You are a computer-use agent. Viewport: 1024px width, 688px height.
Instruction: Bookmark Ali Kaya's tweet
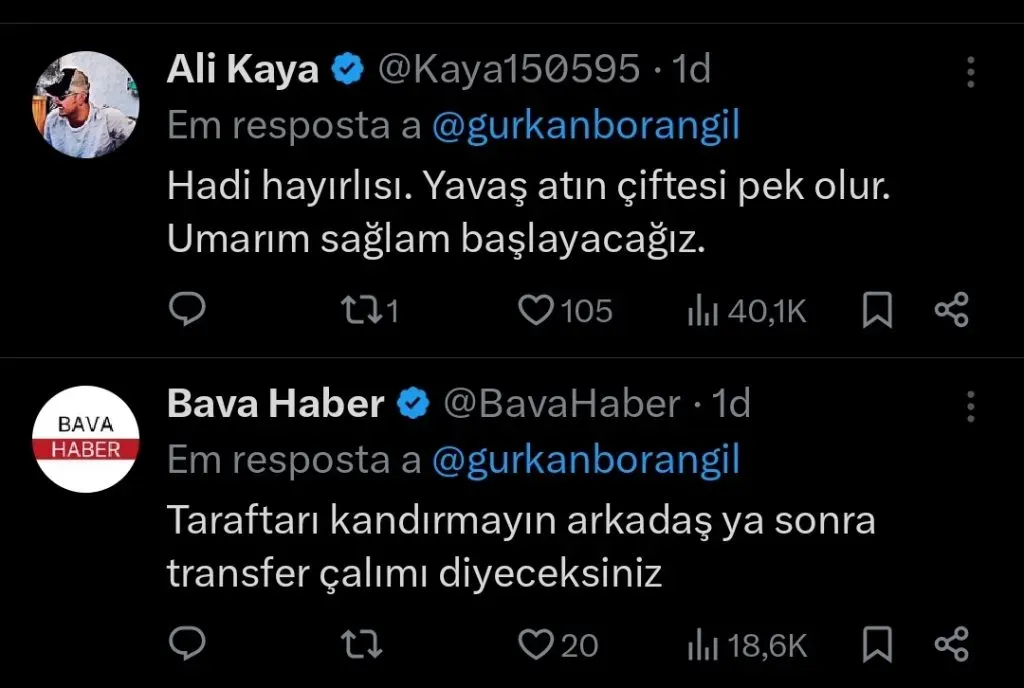tap(877, 310)
